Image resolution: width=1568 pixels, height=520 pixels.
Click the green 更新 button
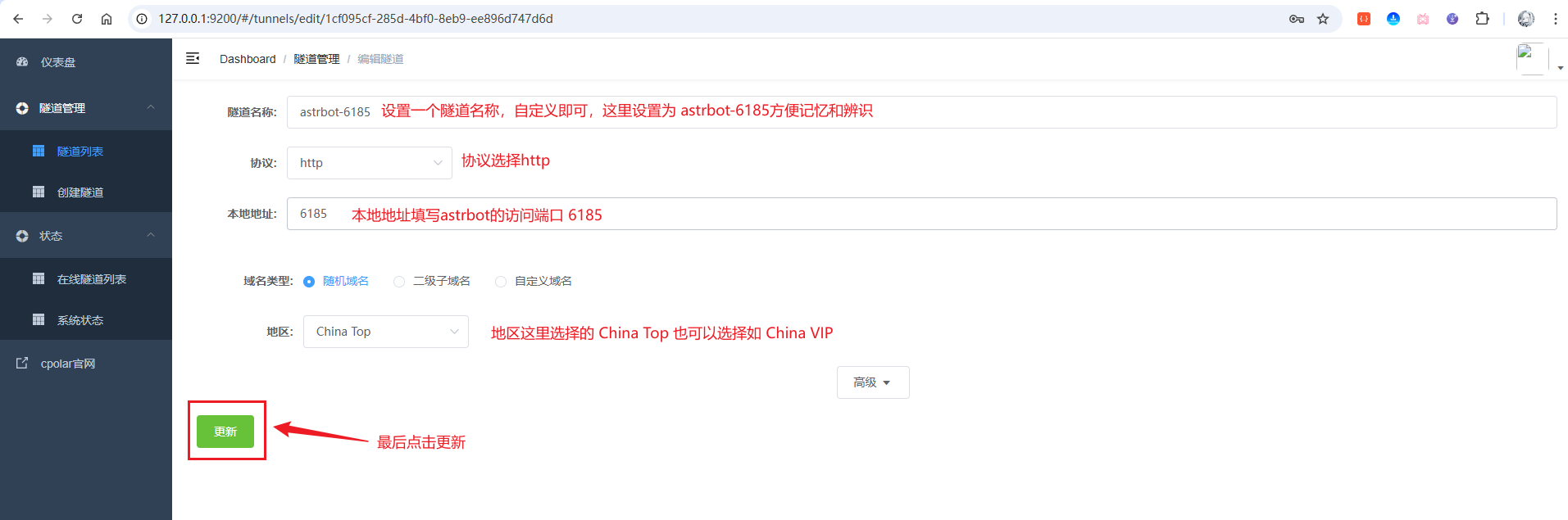[225, 432]
